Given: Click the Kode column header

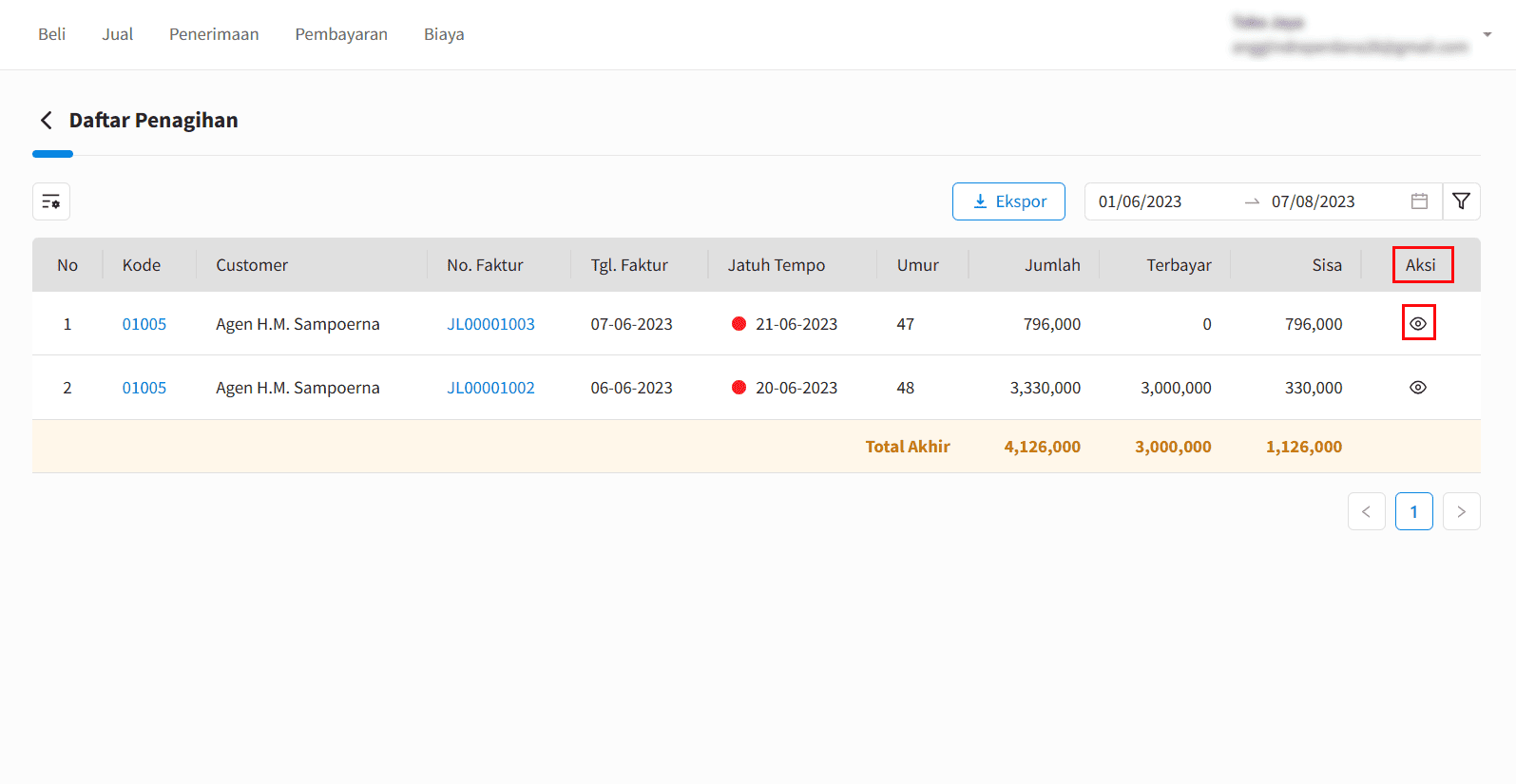Looking at the screenshot, I should pos(142,265).
